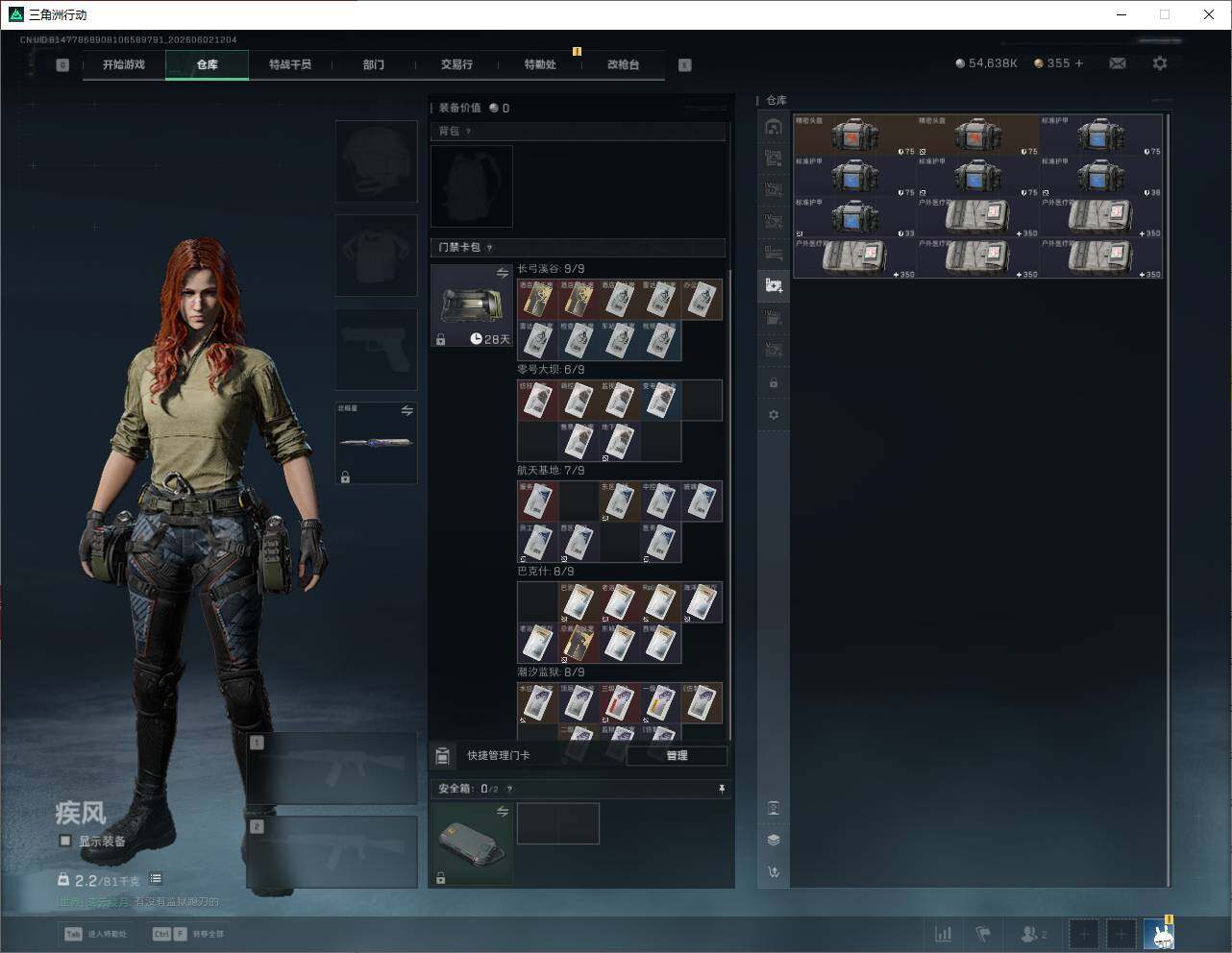Click the 巴克什: 8/9 label
Screen dimensions: 1232x953
(x=546, y=572)
